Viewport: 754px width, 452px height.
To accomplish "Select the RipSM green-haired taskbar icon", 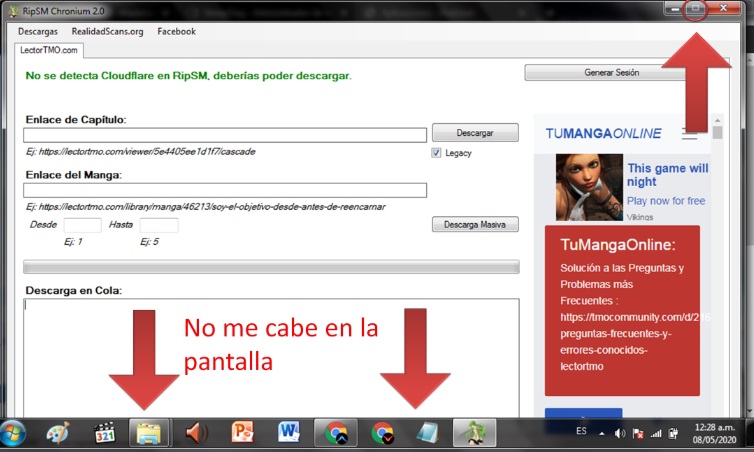I will (474, 433).
